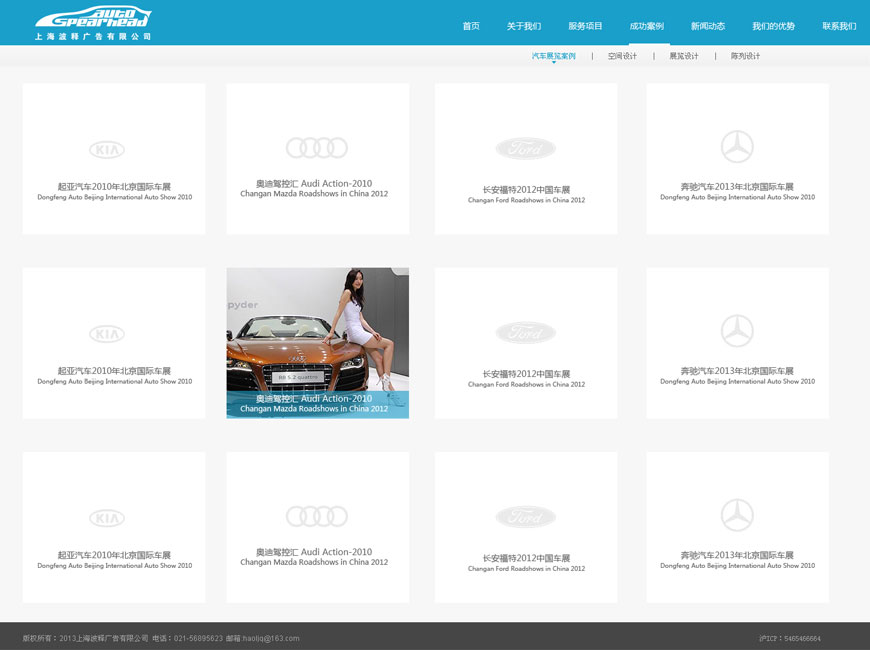Click the Auto Spearhead logo in header
Screen dimensions: 870x650
(x=93, y=22)
